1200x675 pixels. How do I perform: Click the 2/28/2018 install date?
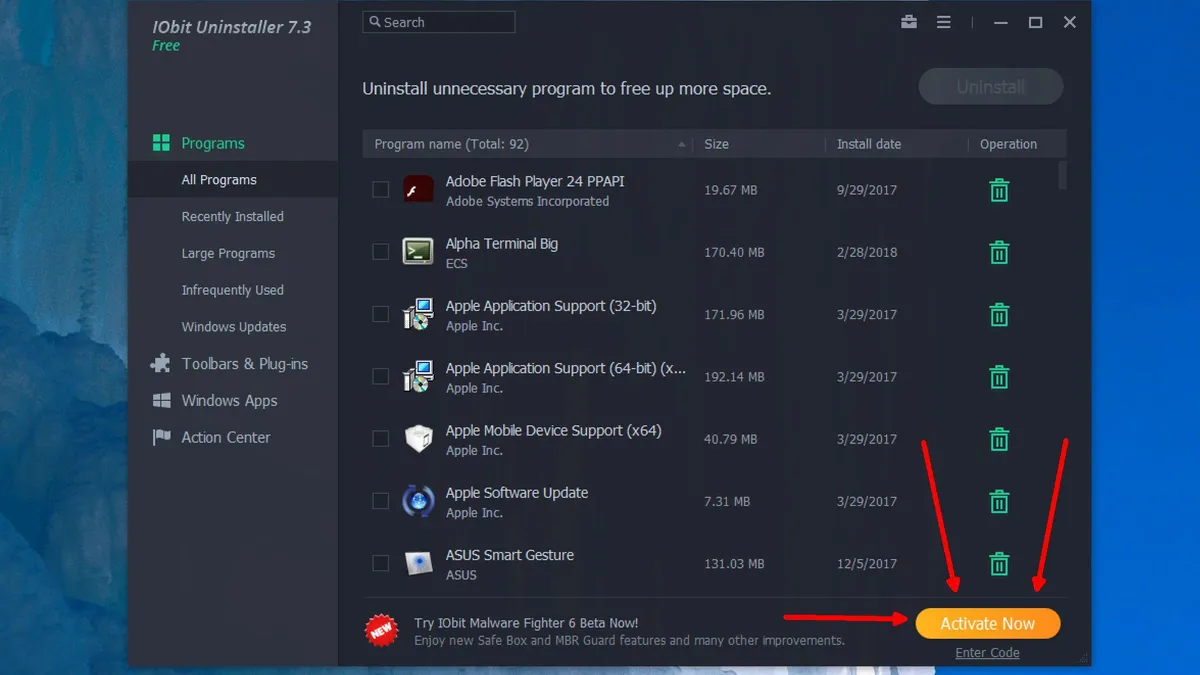pyautogui.click(x=867, y=252)
